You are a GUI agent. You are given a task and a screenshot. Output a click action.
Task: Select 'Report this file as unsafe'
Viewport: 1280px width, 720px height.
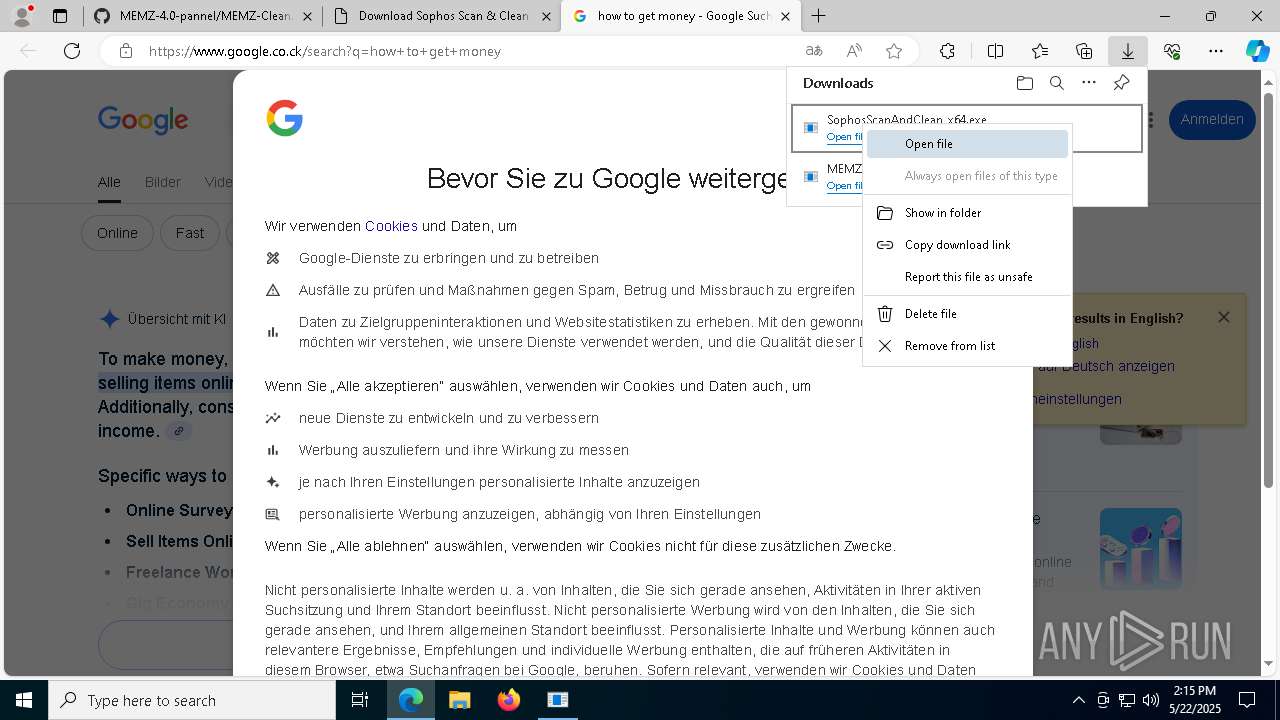[x=967, y=277]
